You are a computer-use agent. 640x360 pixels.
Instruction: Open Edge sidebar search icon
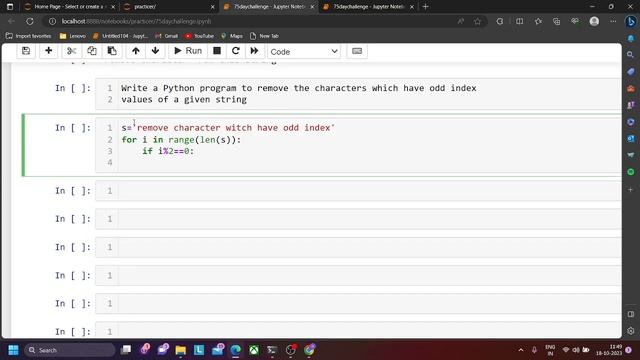631,55
